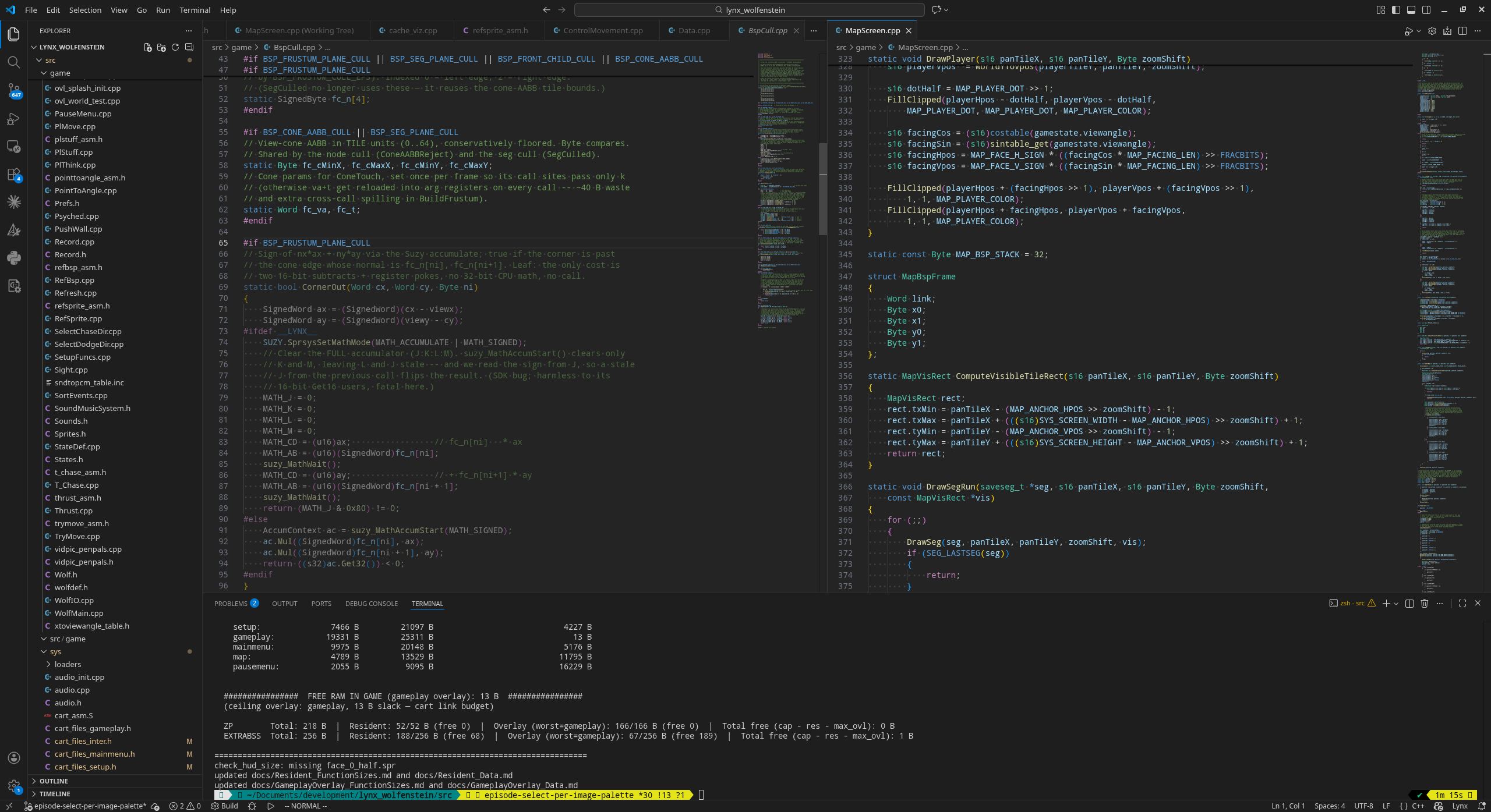Open the Run and Debug view
1491x812 pixels.
[14, 119]
